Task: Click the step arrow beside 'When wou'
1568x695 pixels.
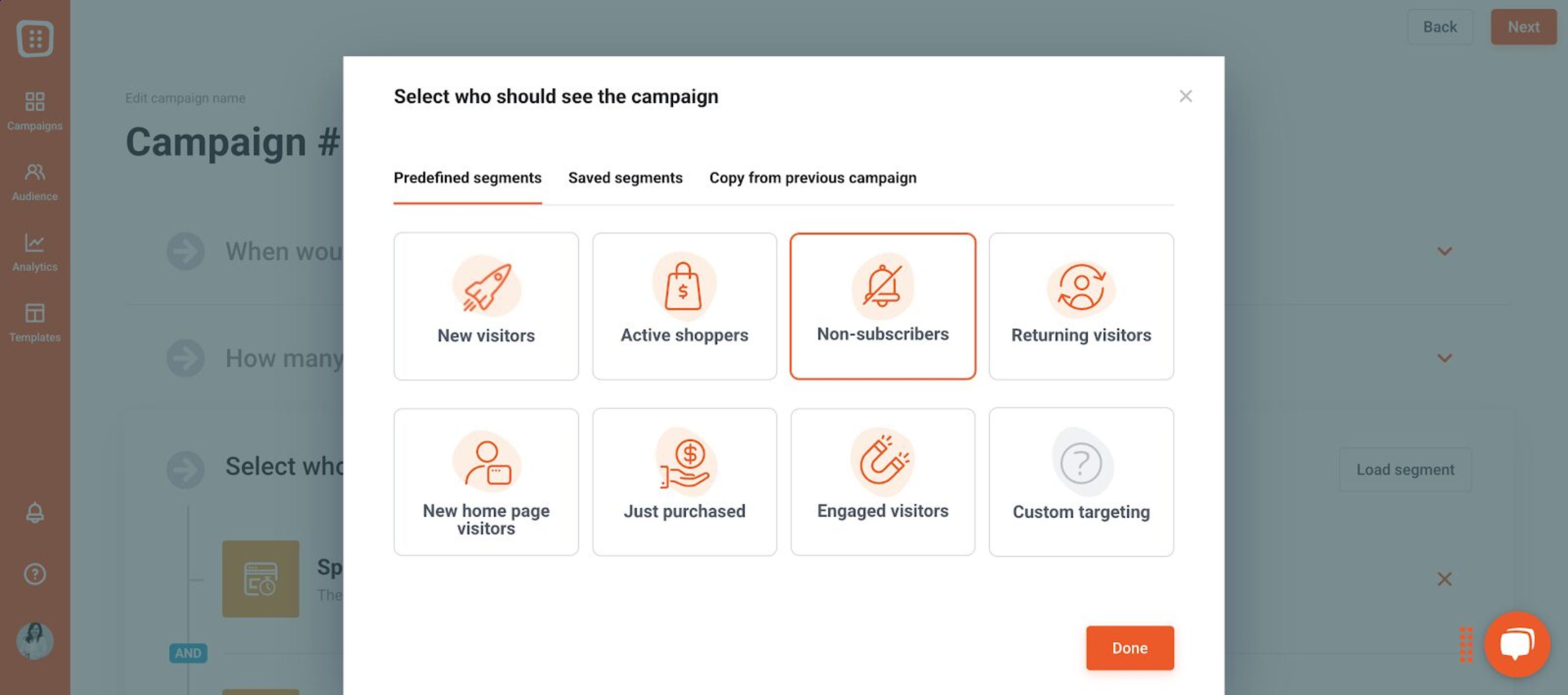Action: click(185, 251)
